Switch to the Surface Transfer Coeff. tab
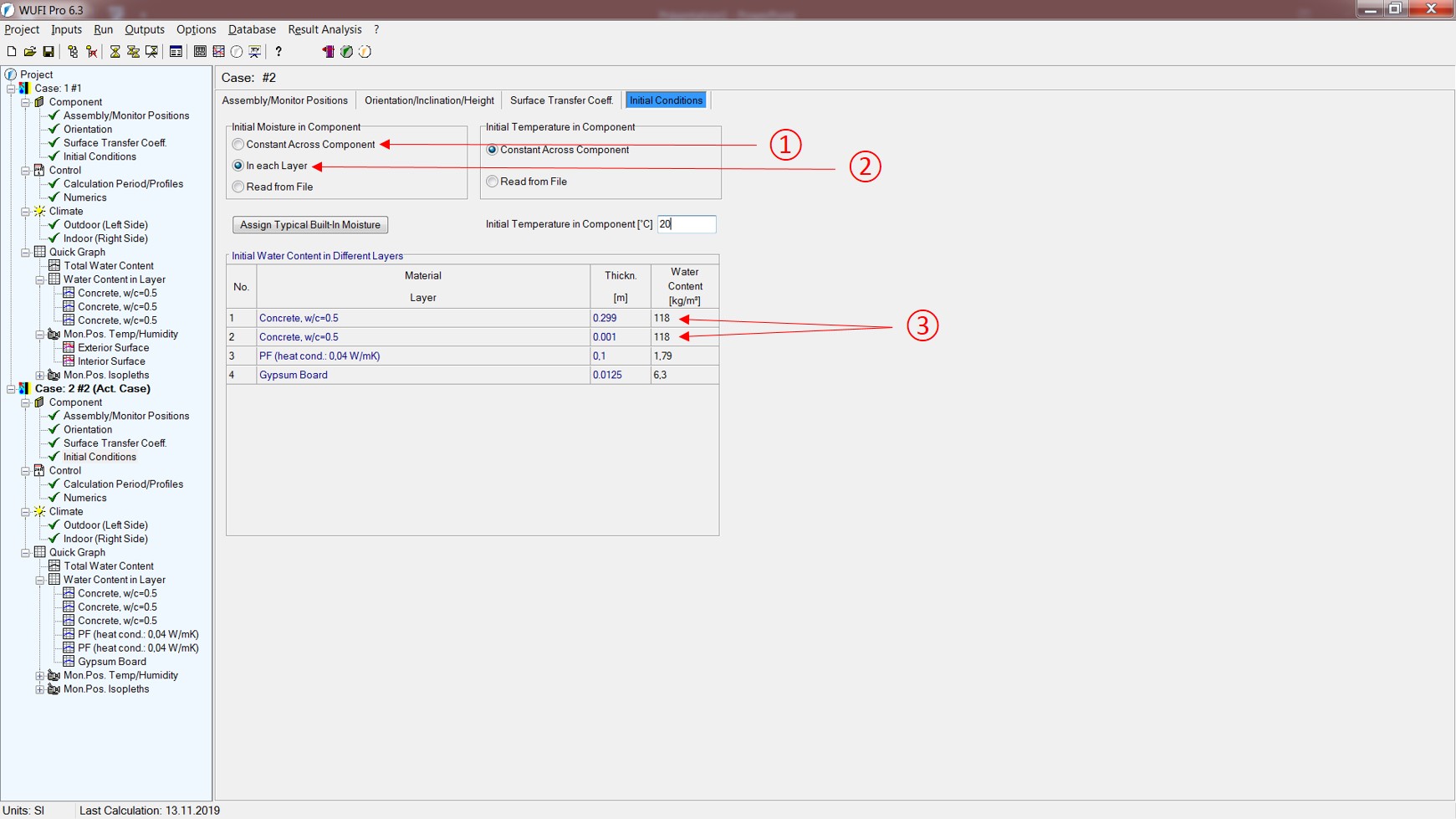 tap(561, 100)
